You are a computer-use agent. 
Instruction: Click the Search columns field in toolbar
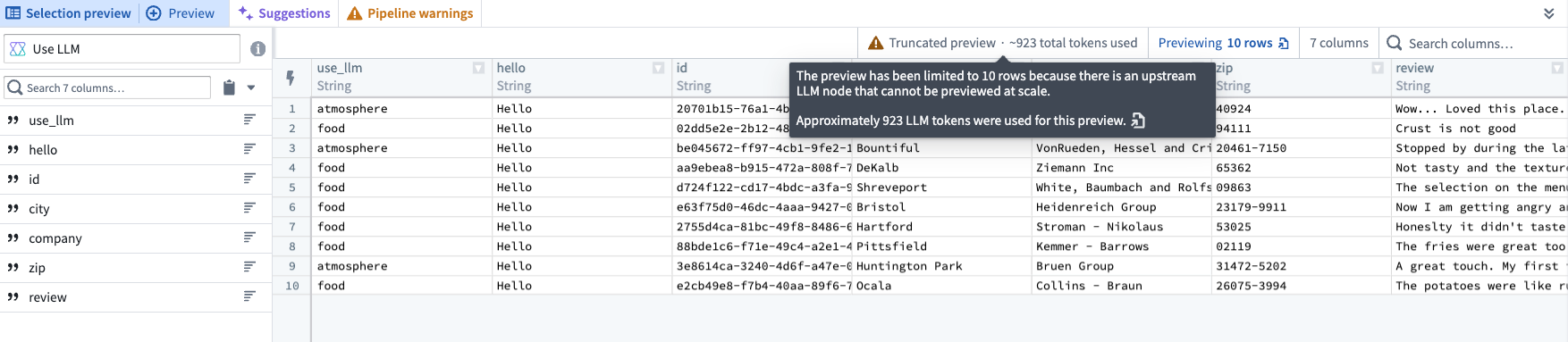pos(1475,43)
